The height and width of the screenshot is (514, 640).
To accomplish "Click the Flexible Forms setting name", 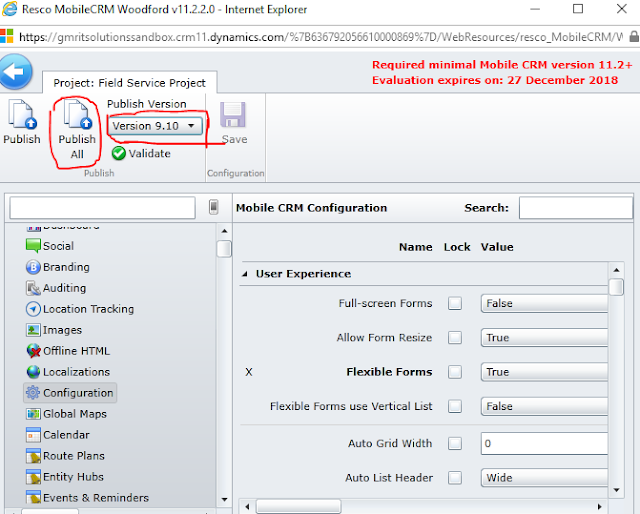I will pyautogui.click(x=389, y=372).
